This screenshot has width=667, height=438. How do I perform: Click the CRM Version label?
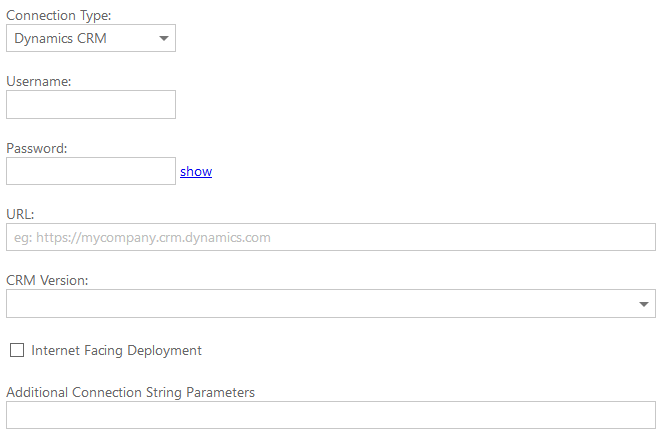(x=47, y=281)
